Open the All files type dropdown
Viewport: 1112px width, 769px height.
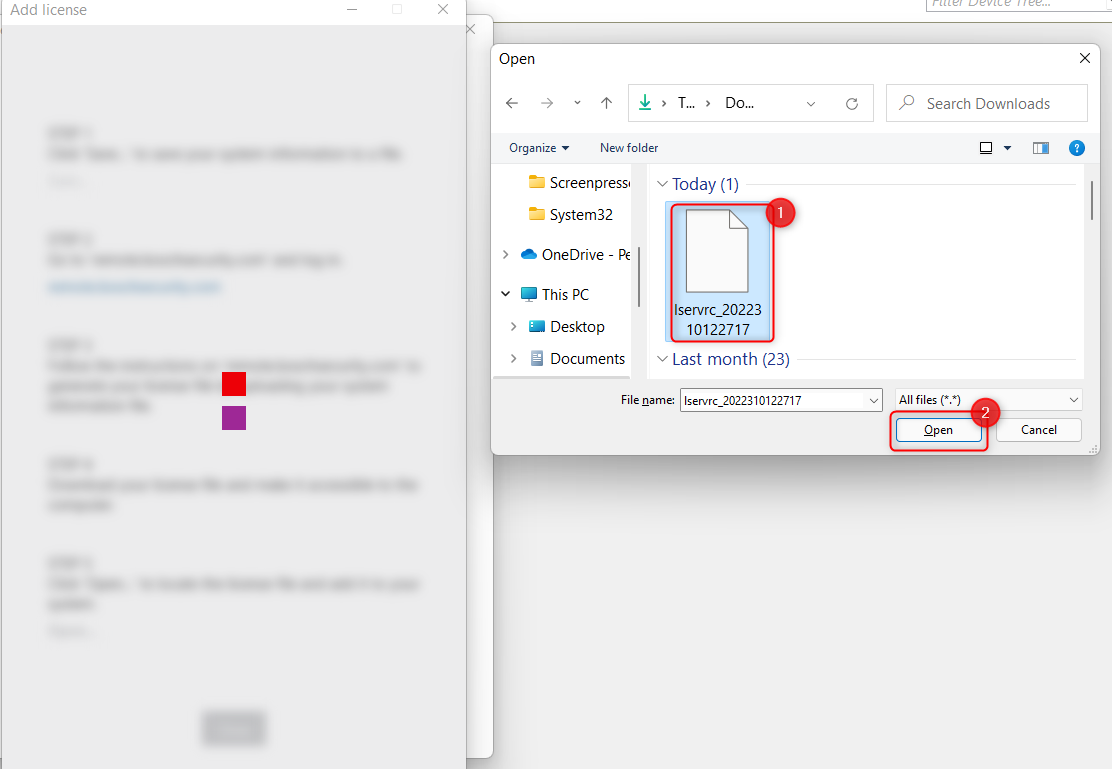[x=988, y=400]
